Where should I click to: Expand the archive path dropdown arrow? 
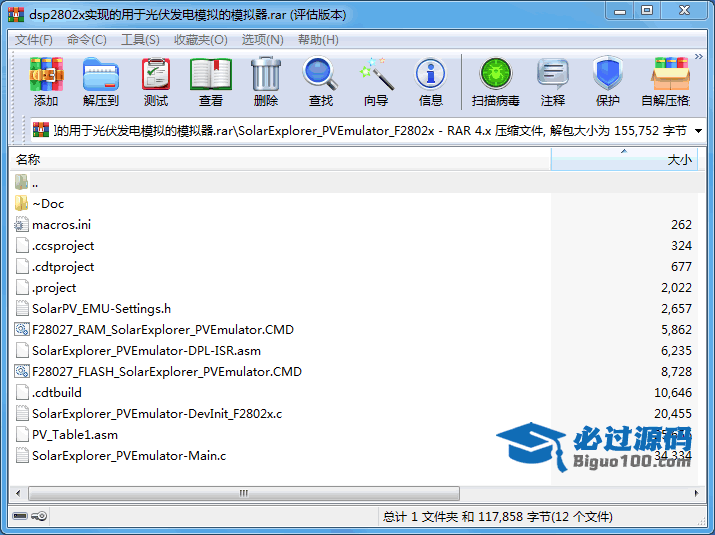click(x=698, y=131)
